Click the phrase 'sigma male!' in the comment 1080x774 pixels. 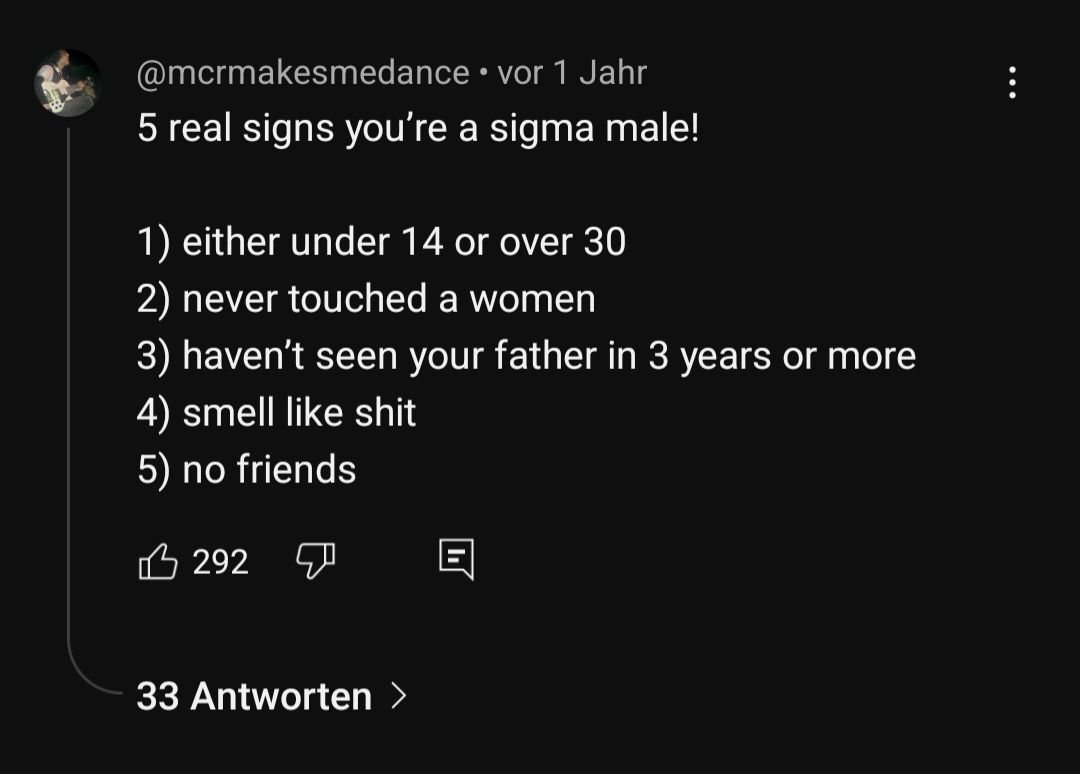[x=594, y=130]
